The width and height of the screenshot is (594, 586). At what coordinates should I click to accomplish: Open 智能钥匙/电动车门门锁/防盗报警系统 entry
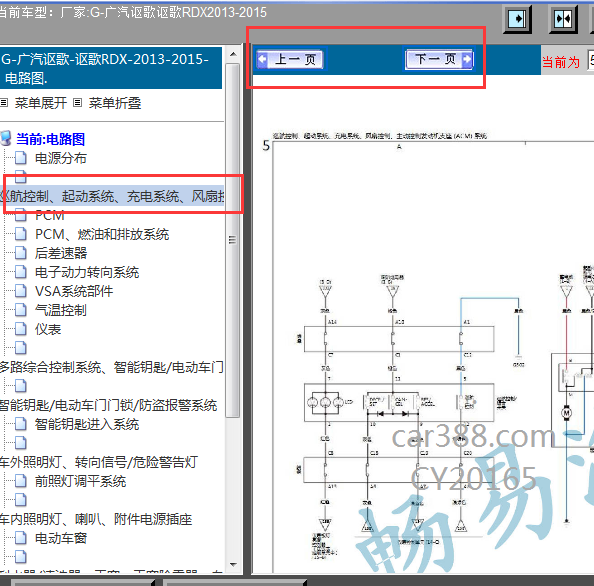[108, 405]
